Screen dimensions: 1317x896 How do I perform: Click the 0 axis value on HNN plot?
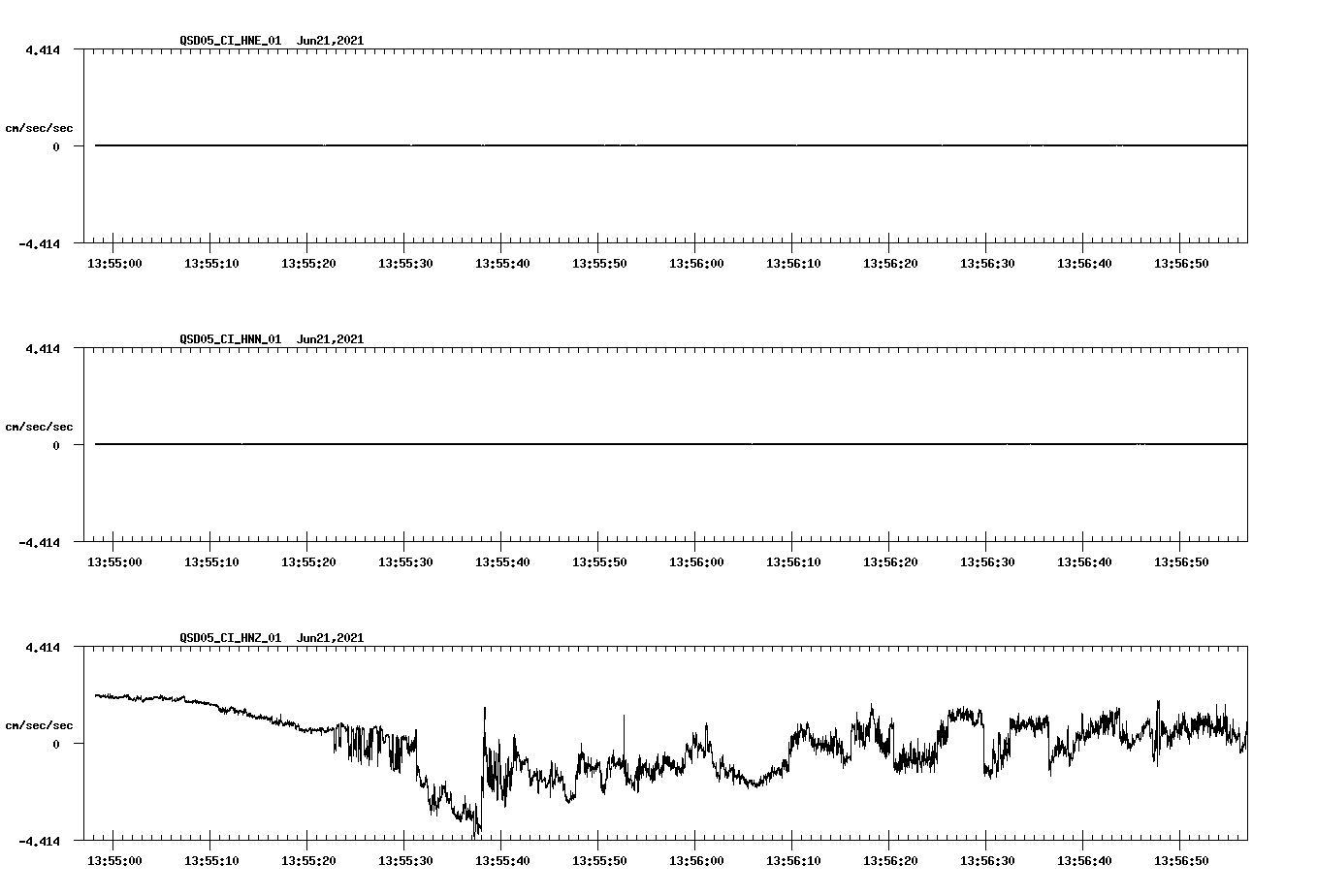pyautogui.click(x=56, y=445)
